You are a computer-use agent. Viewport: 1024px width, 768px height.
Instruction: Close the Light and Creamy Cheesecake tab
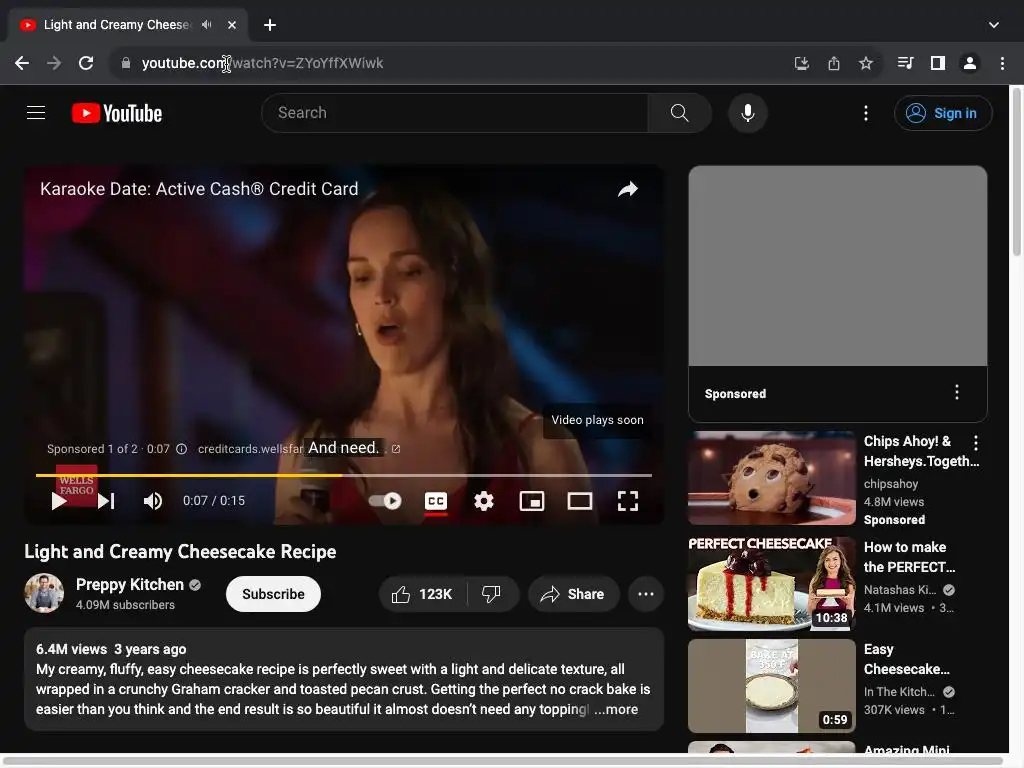point(232,25)
